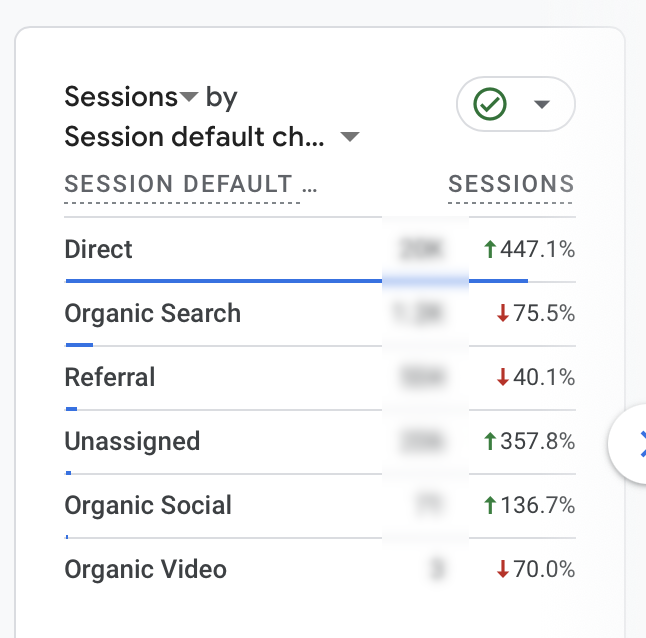Click the green up arrow for Direct

[490, 250]
